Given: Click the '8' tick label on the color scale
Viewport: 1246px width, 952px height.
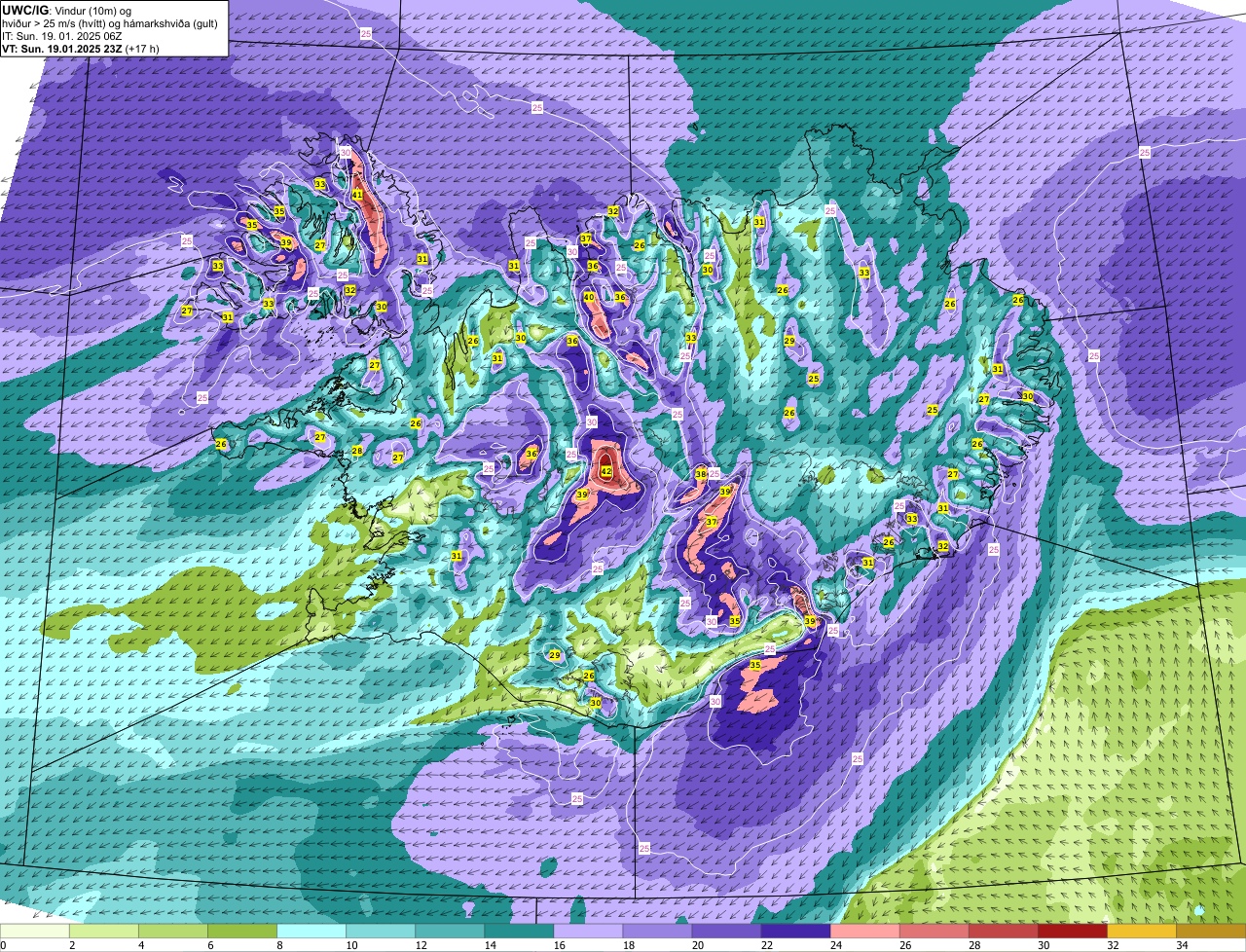Looking at the screenshot, I should point(278,945).
